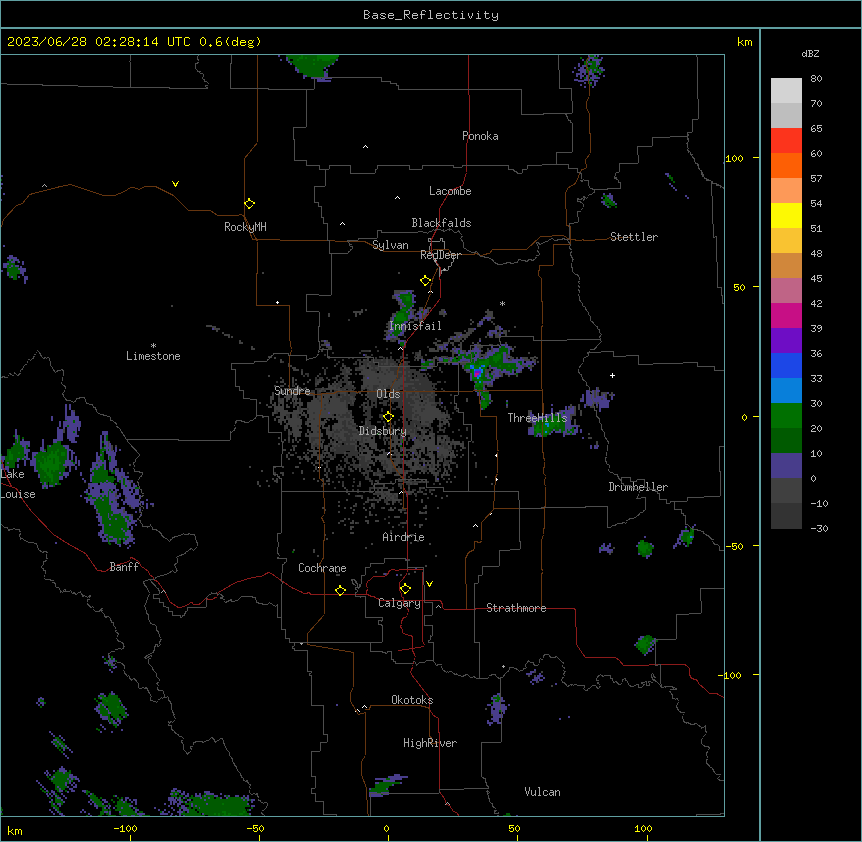
Task: Click the HighRiver label
Action: click(x=430, y=743)
